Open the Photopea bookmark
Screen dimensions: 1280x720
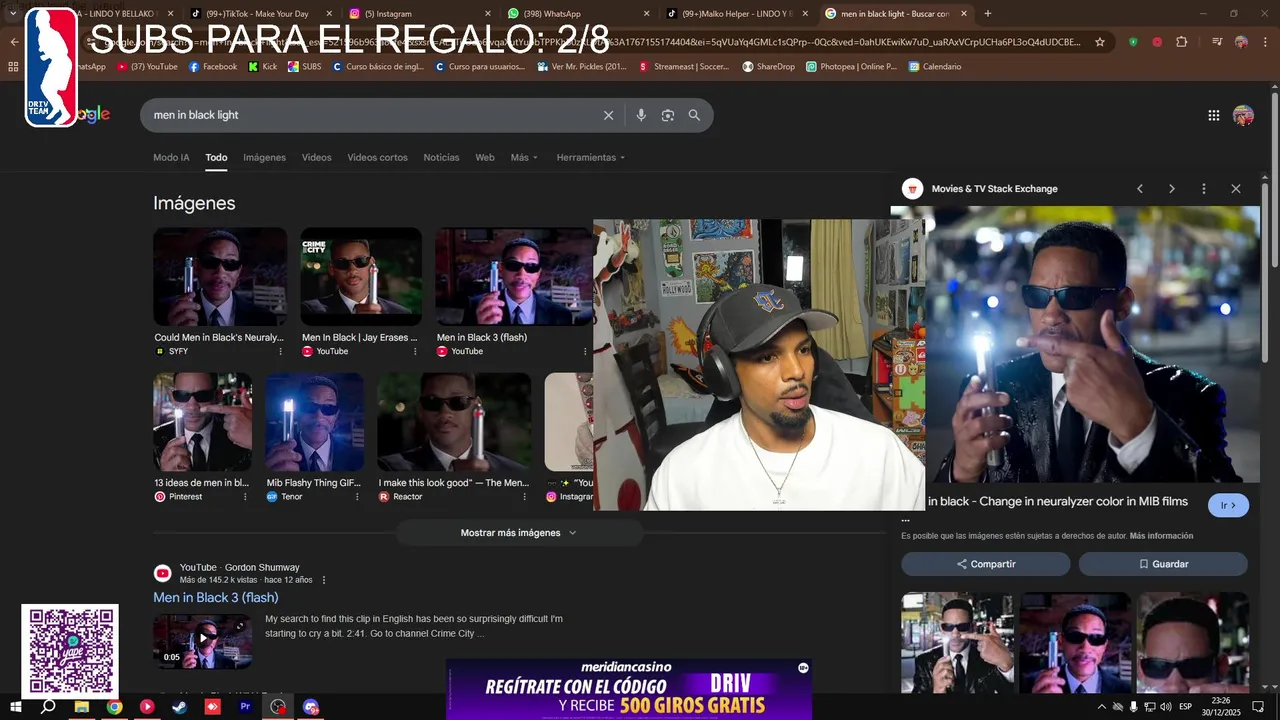pos(851,67)
